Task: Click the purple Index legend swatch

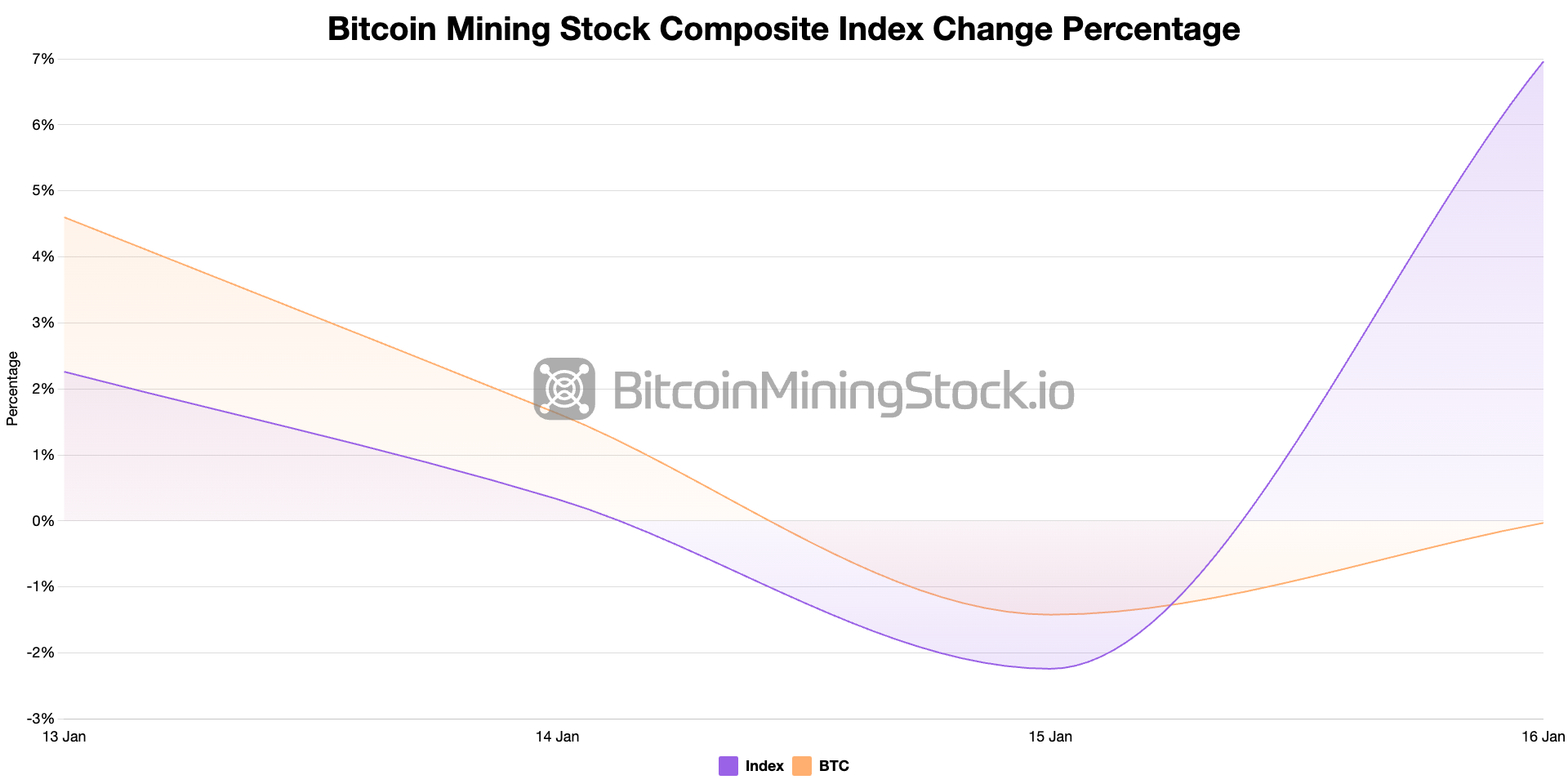Action: click(x=728, y=766)
